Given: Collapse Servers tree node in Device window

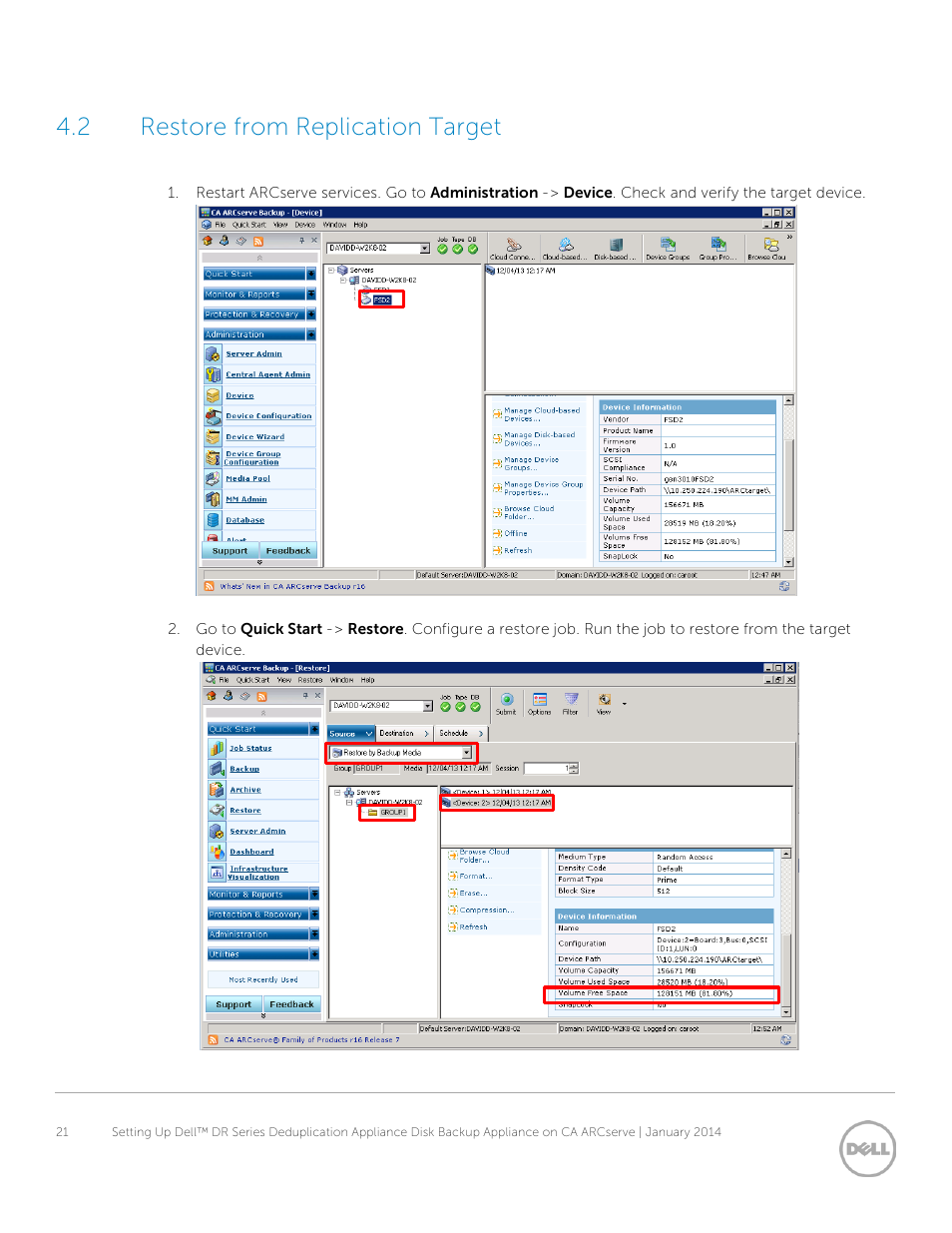Looking at the screenshot, I should pyautogui.click(x=331, y=271).
